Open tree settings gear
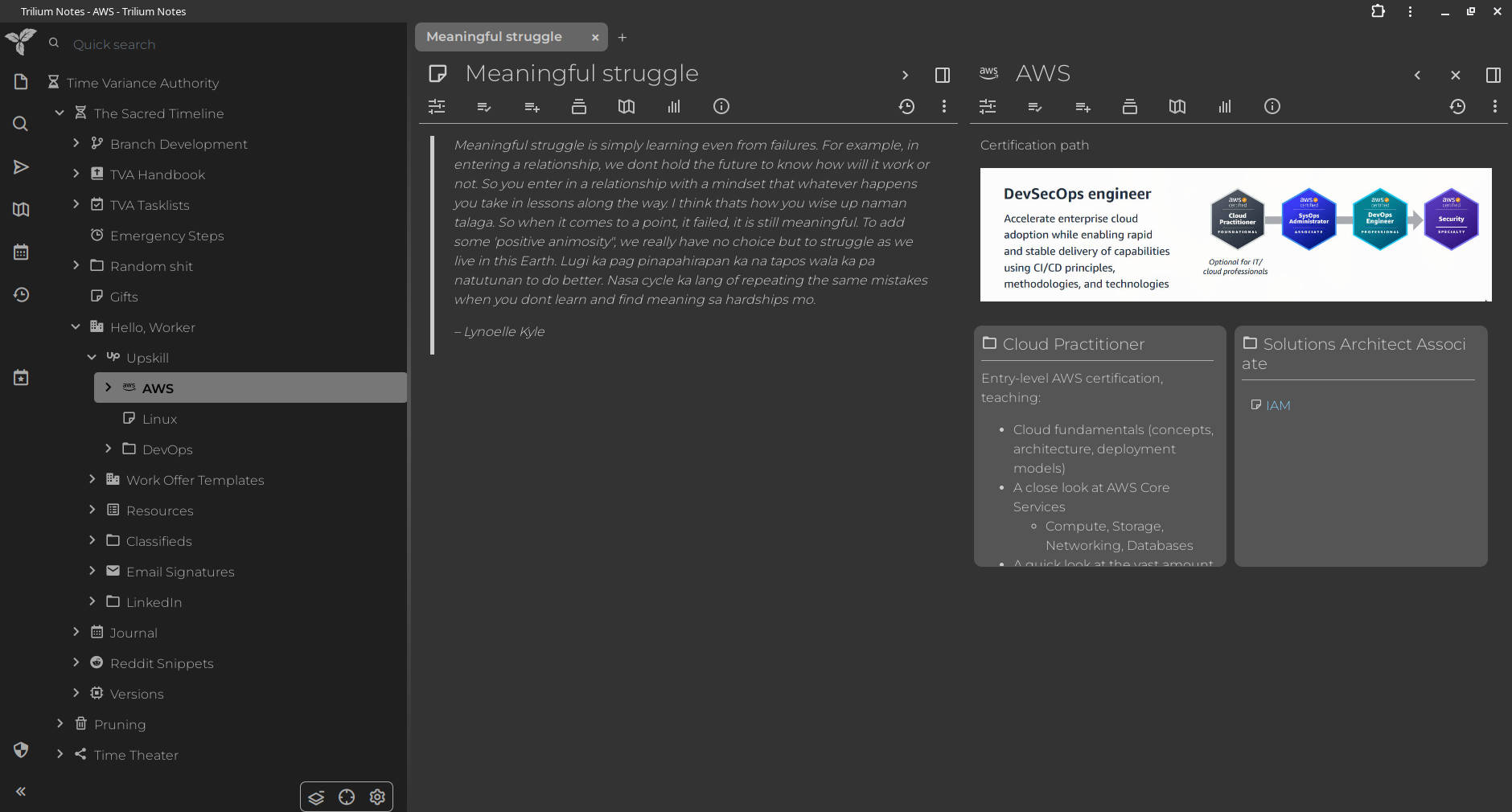The width and height of the screenshot is (1512, 812). [377, 798]
